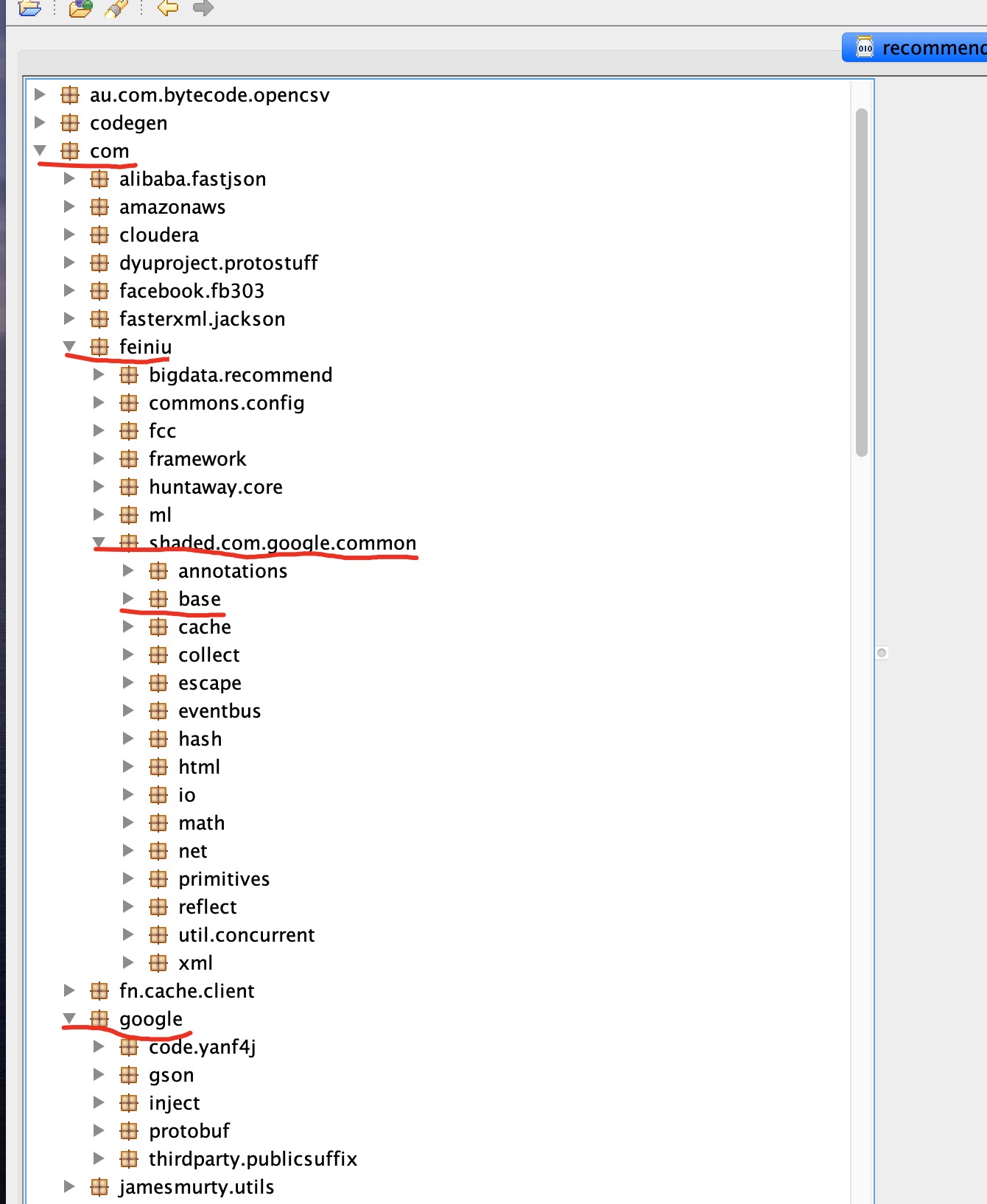Click the Open File folder toolbar icon
The height and width of the screenshot is (1204, 987).
[x=29, y=8]
